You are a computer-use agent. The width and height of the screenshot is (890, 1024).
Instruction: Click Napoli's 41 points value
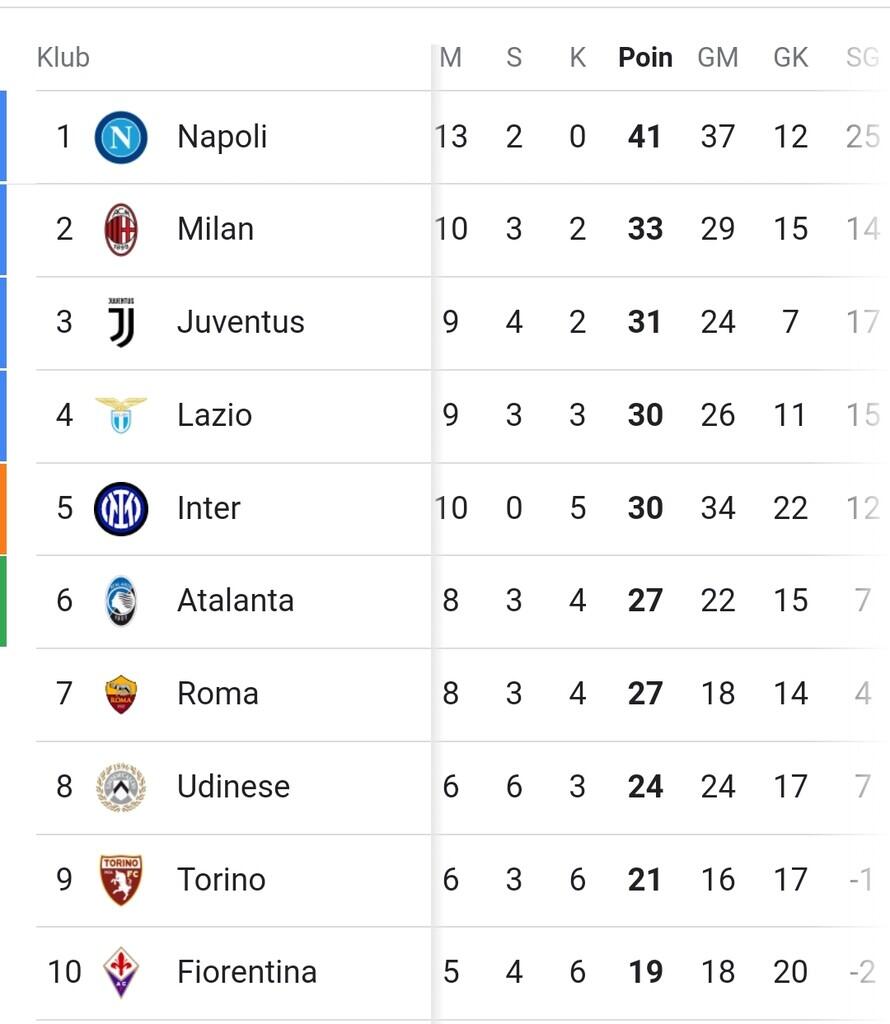point(645,137)
